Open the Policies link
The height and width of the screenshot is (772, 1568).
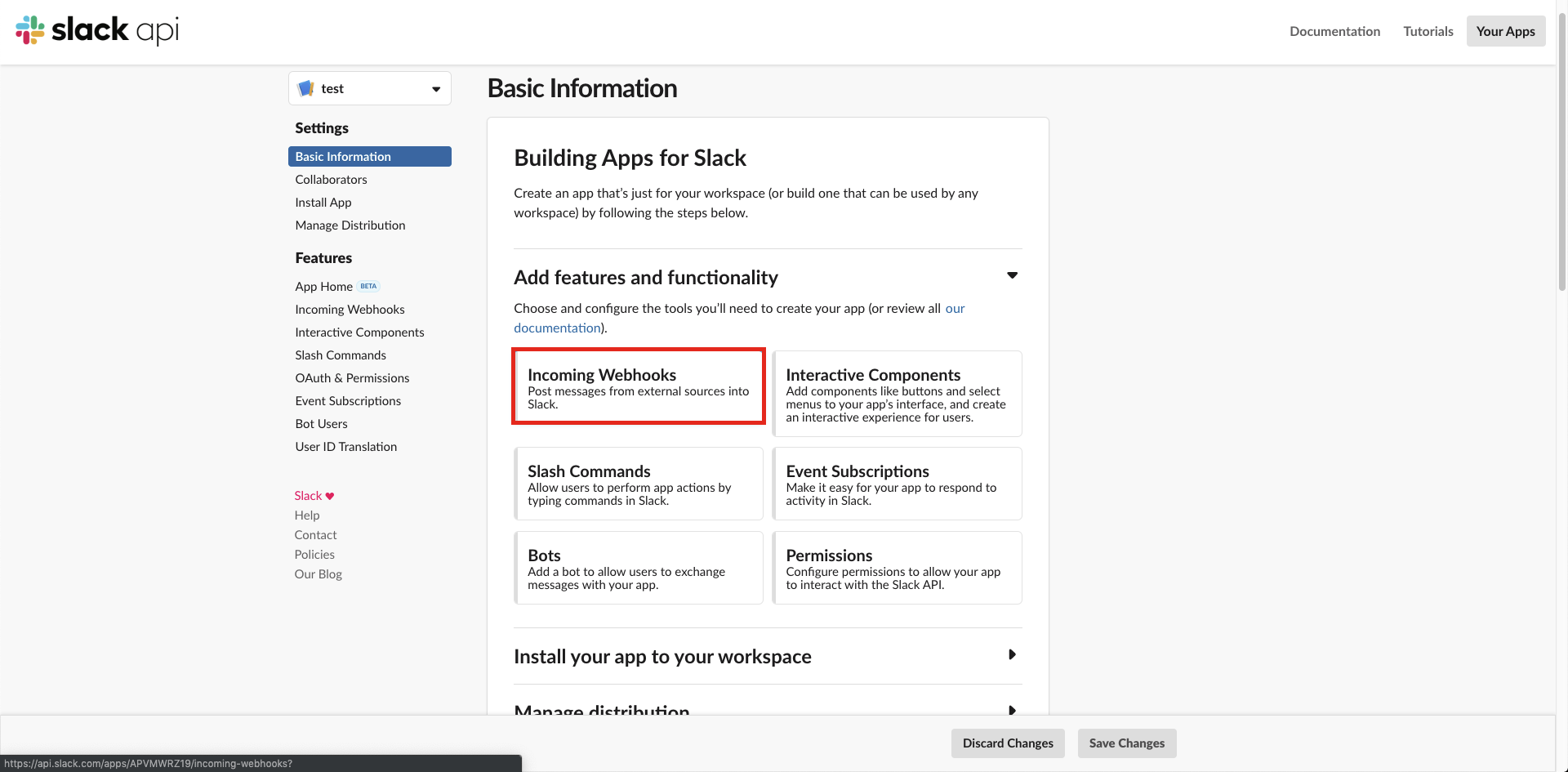tap(314, 554)
